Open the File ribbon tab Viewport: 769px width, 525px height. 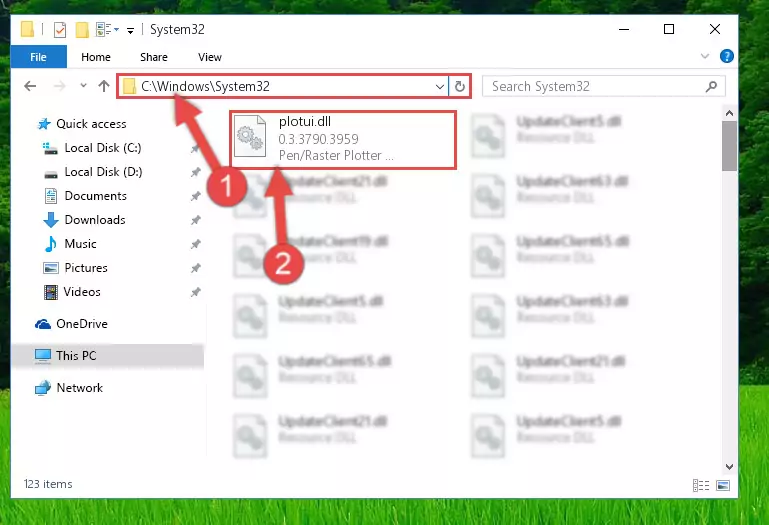coord(38,57)
